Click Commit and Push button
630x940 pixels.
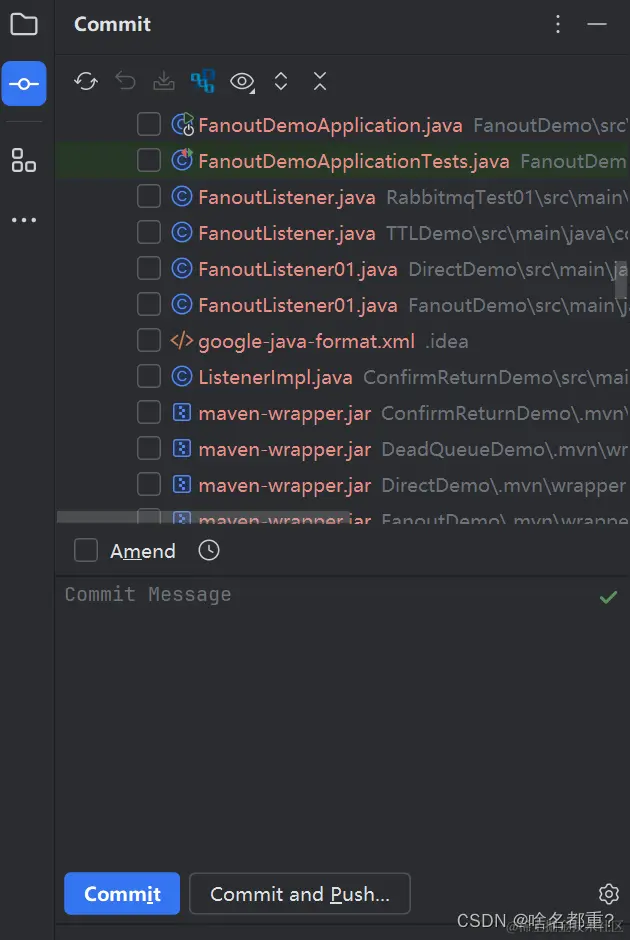click(x=300, y=893)
